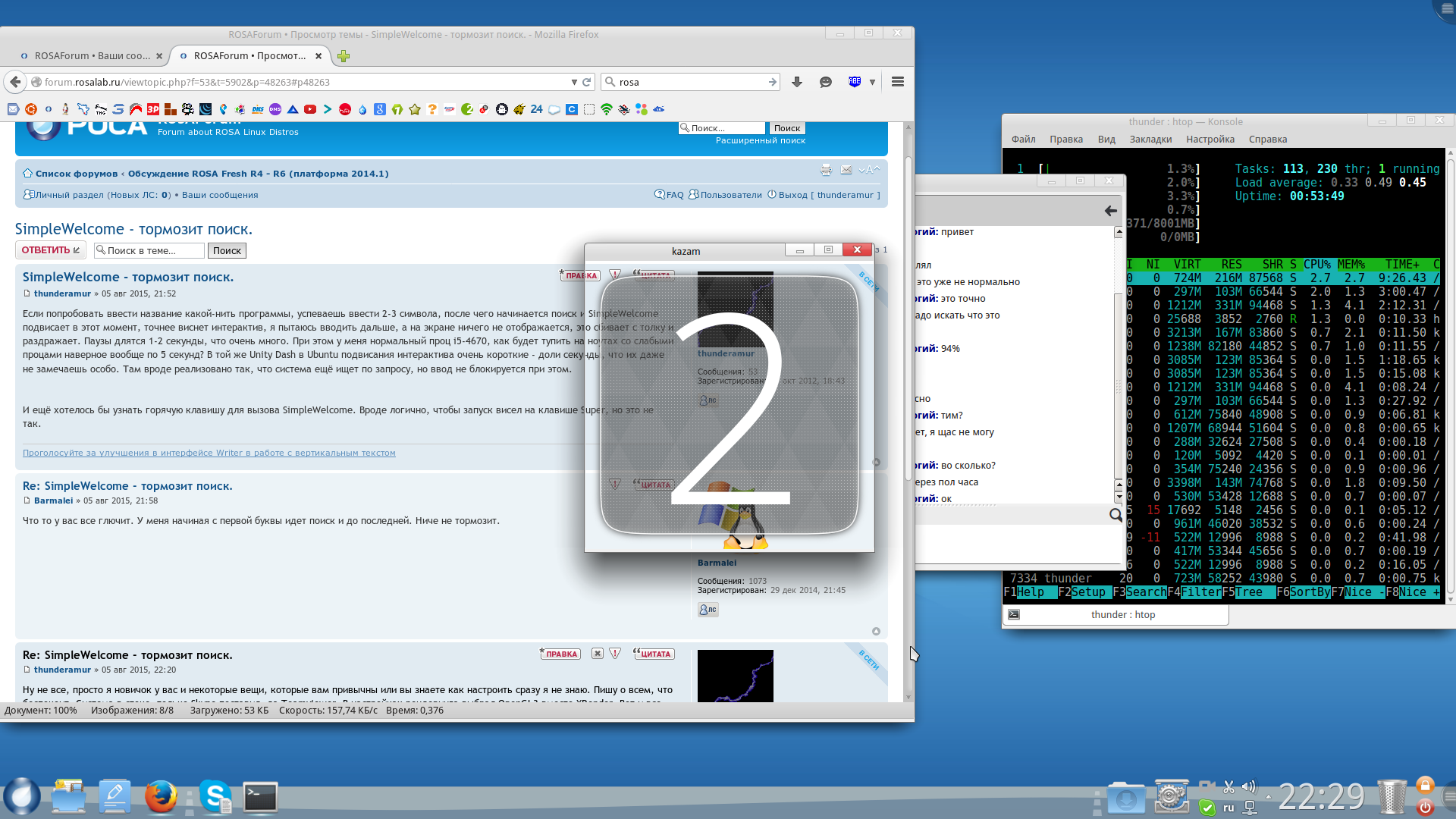
Task: Click the Firefox back arrow button
Action: (x=15, y=82)
